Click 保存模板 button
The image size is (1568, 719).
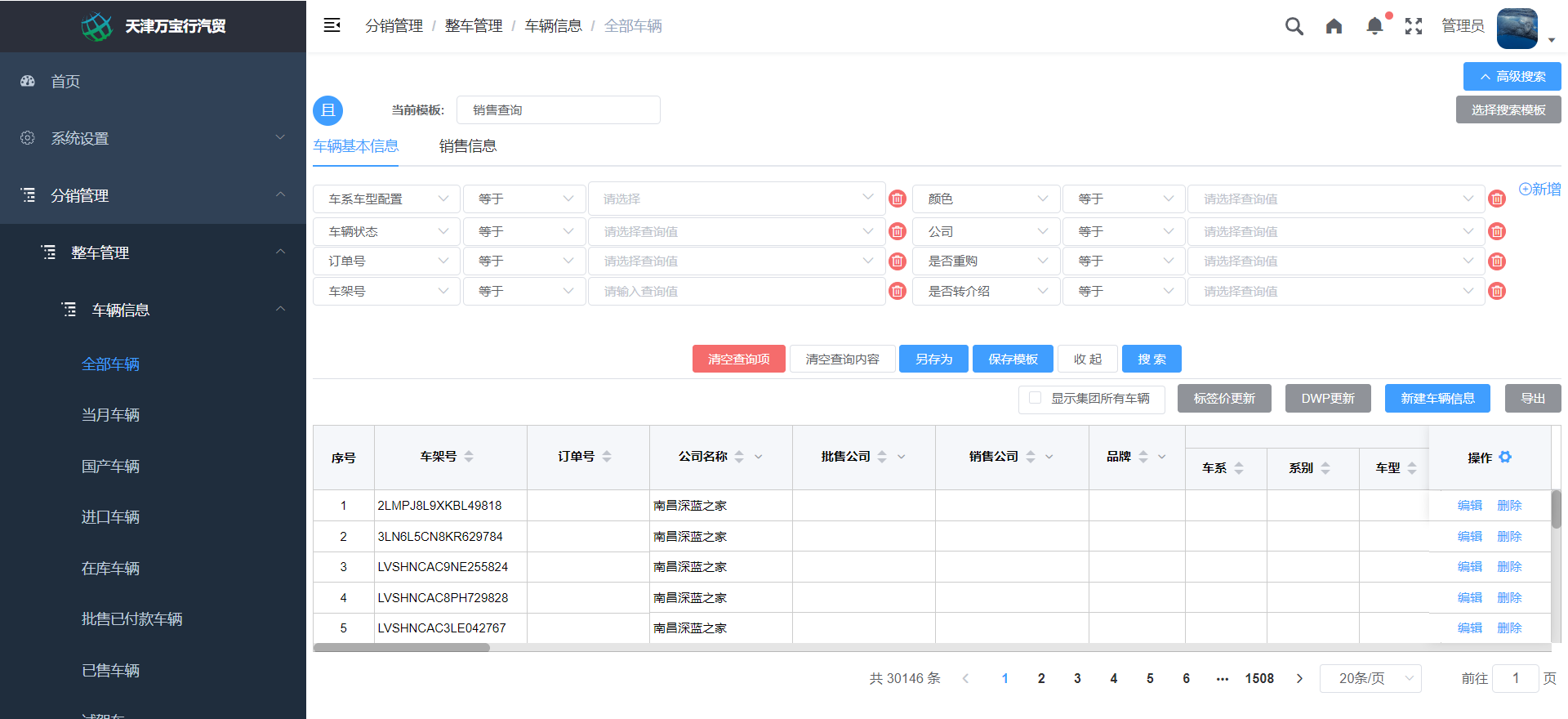(x=1013, y=359)
